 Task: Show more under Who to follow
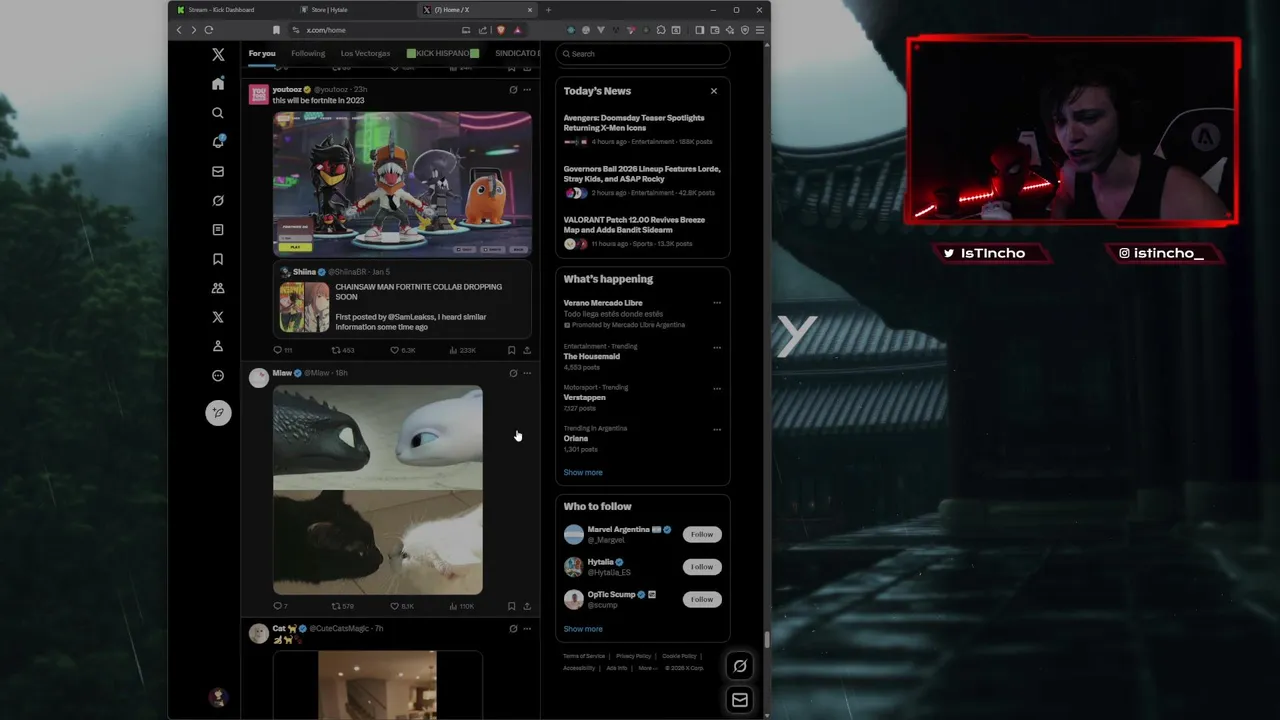583,629
